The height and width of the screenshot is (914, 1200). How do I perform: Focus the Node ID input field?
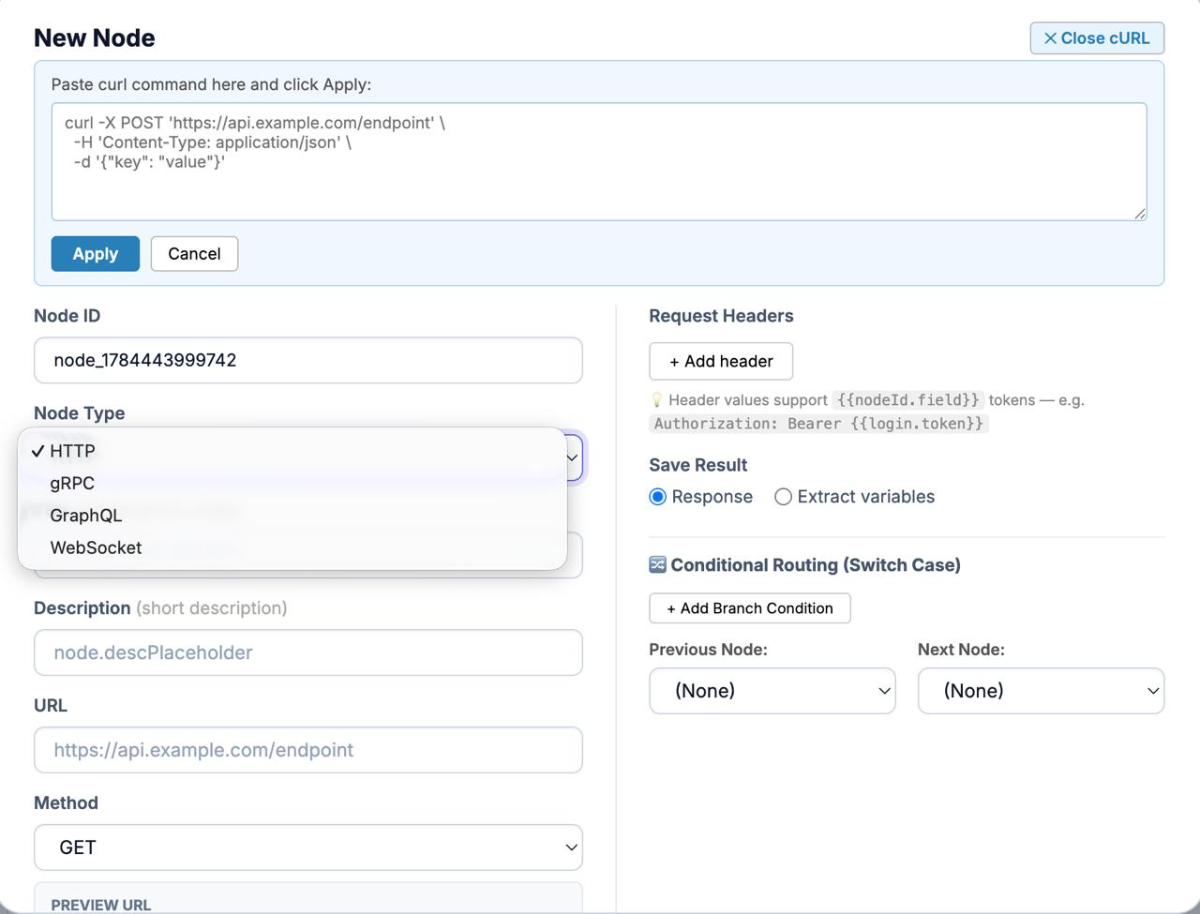click(308, 360)
